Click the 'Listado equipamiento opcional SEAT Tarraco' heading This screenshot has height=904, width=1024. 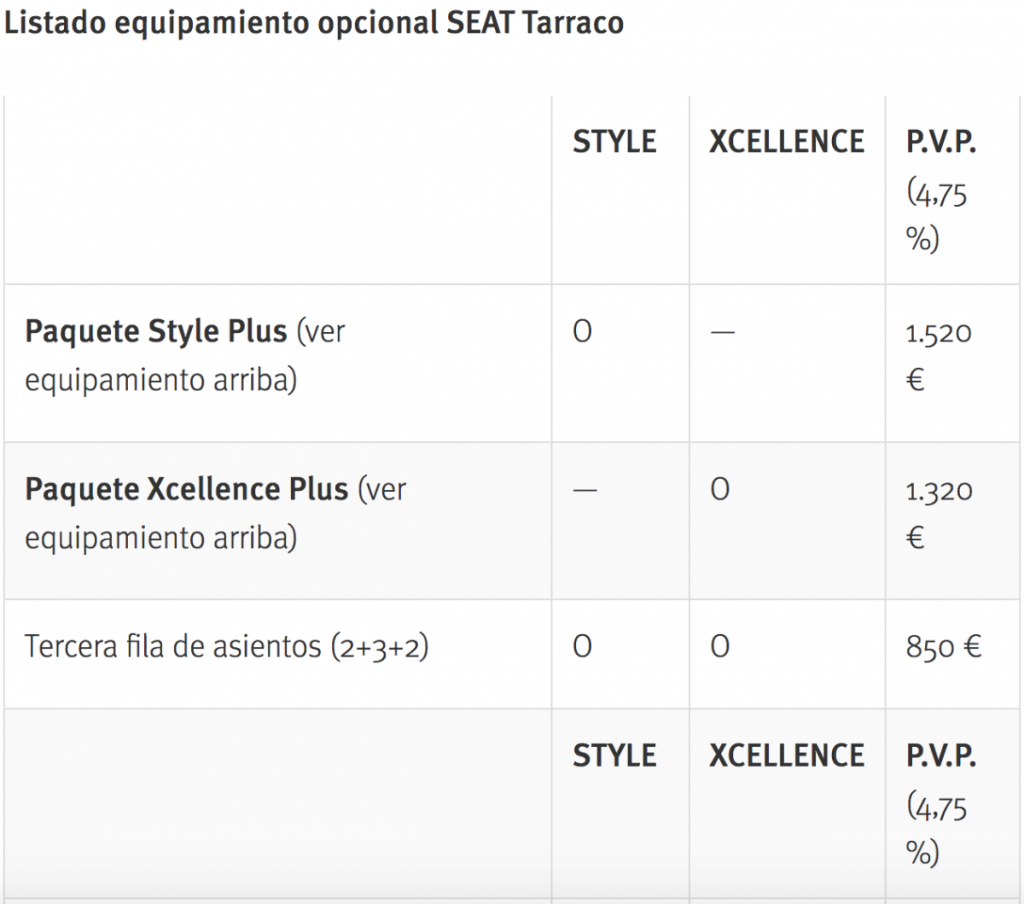[x=314, y=23]
